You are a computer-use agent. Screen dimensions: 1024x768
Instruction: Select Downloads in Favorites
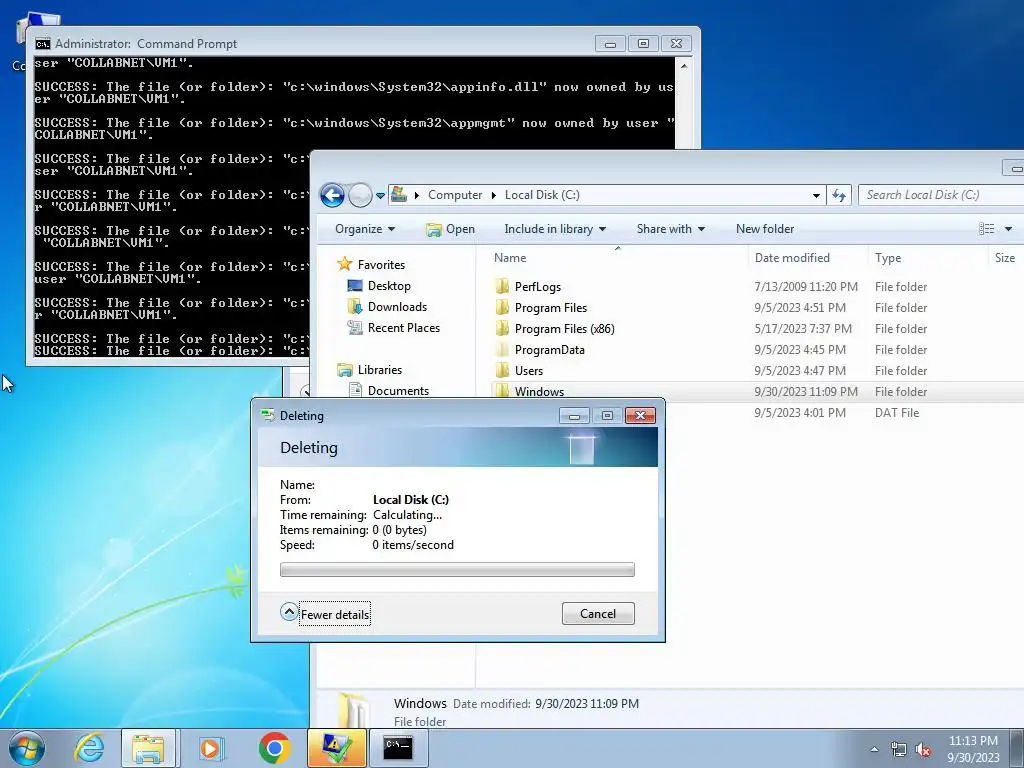tap(397, 306)
